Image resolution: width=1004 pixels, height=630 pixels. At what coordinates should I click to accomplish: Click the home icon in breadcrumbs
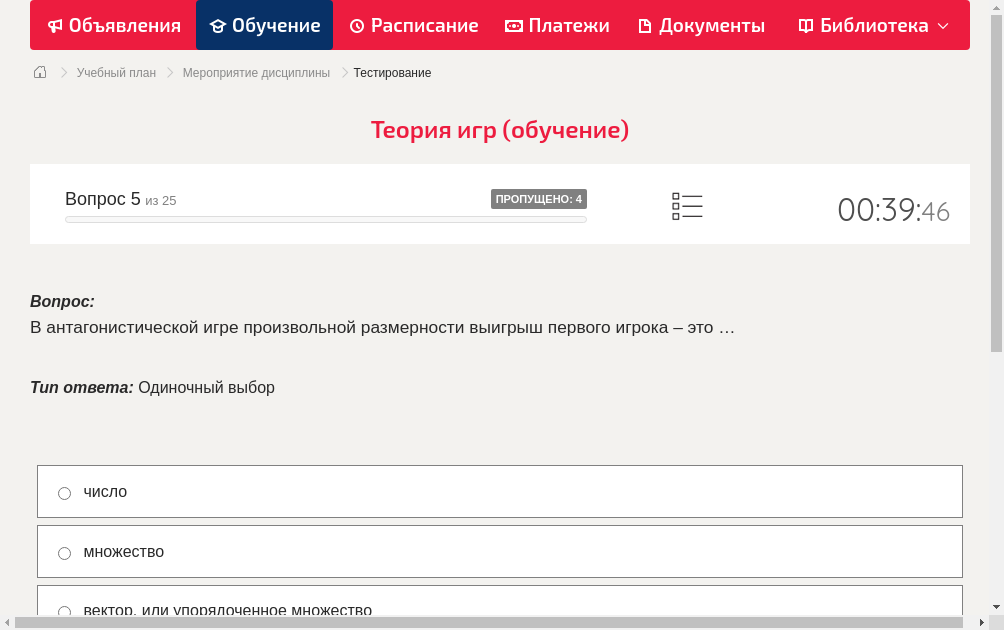pyautogui.click(x=39, y=71)
